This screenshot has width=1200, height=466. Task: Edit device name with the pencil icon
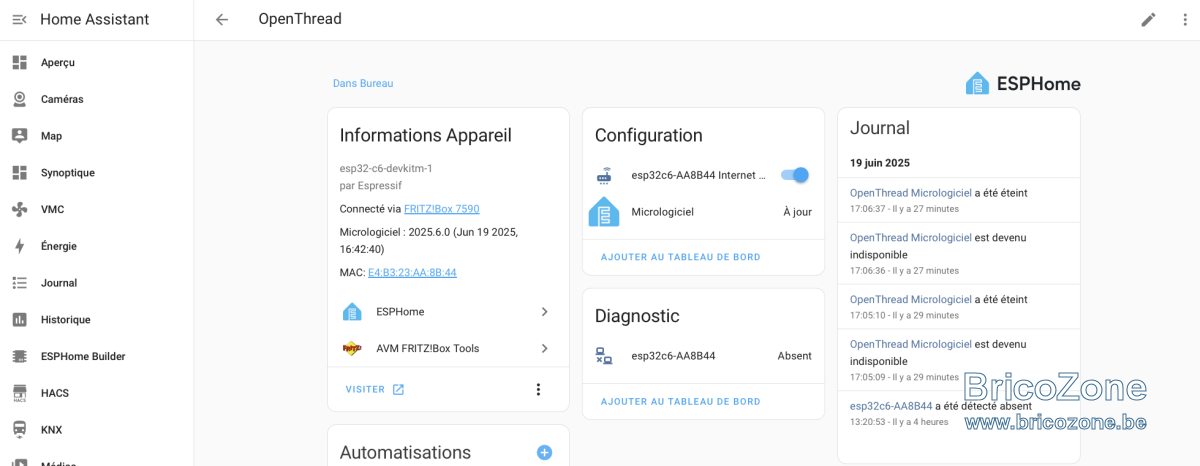tap(1148, 19)
